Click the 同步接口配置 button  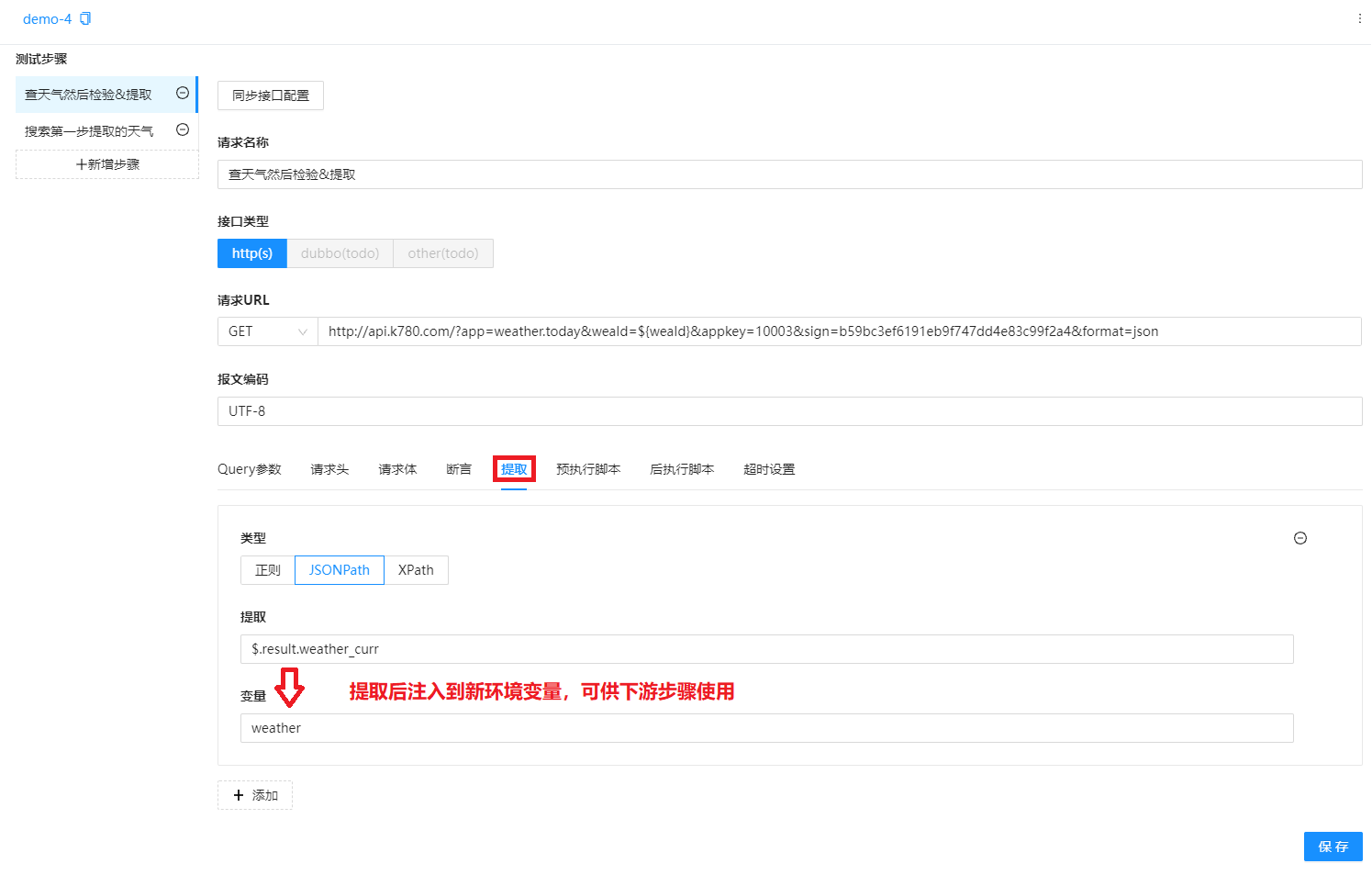[x=270, y=95]
